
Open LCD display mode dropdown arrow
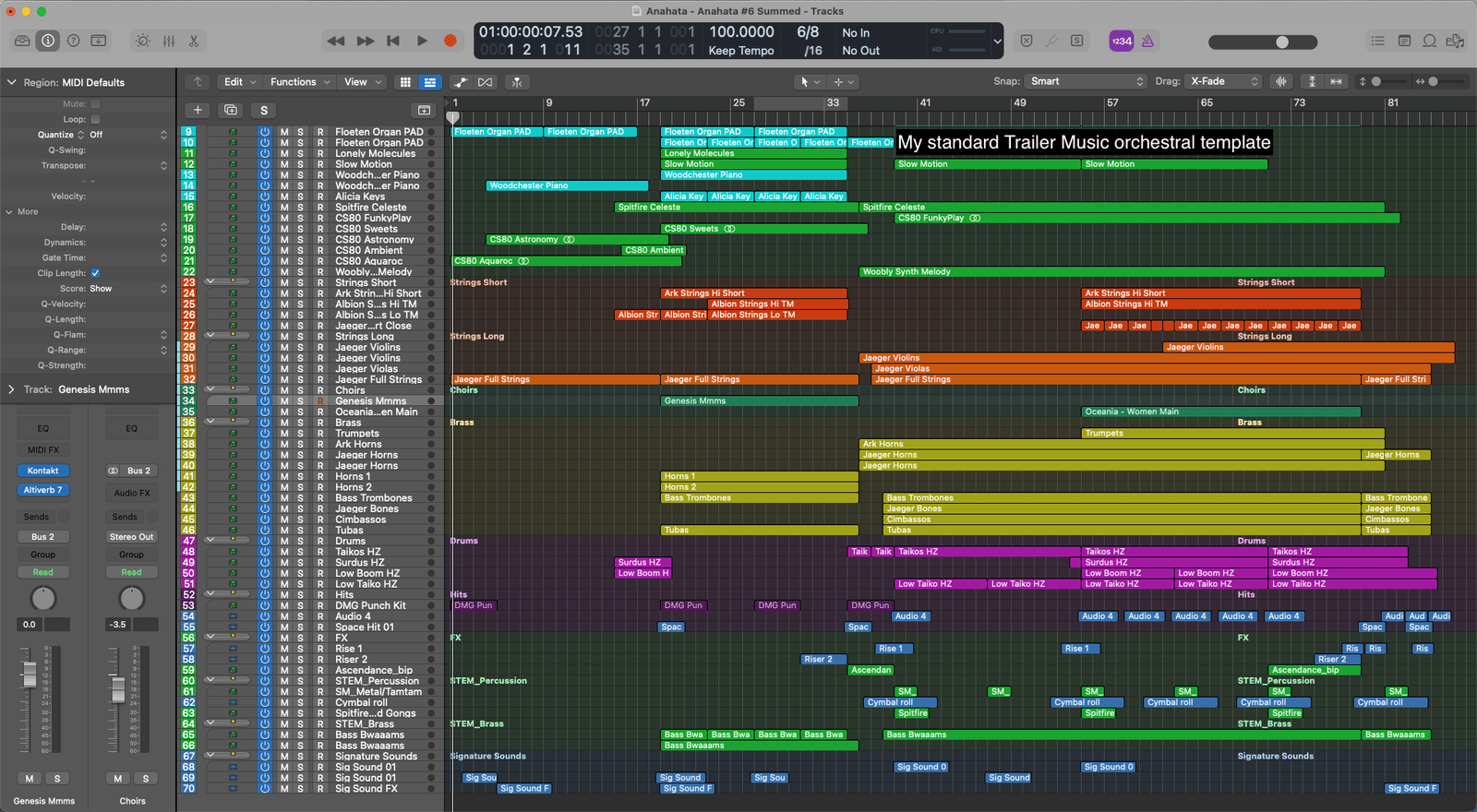click(997, 42)
